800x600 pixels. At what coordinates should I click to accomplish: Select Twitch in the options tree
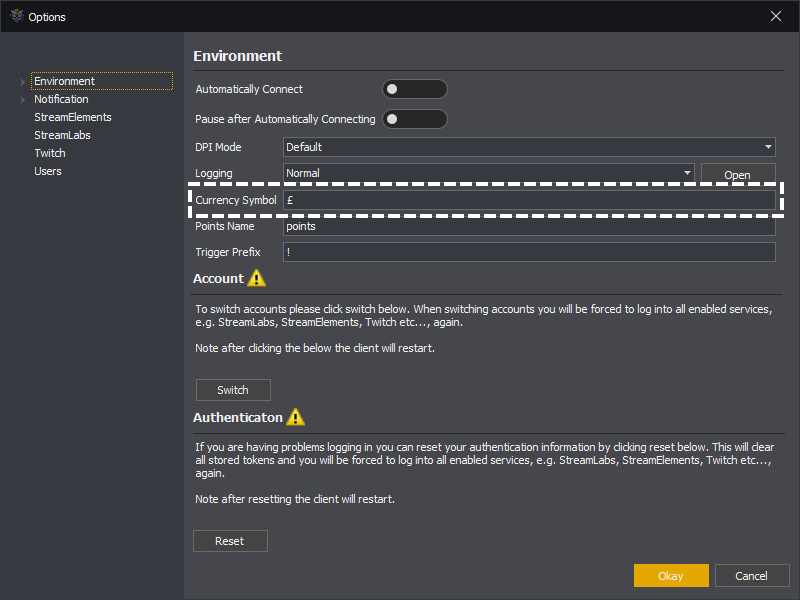point(50,153)
